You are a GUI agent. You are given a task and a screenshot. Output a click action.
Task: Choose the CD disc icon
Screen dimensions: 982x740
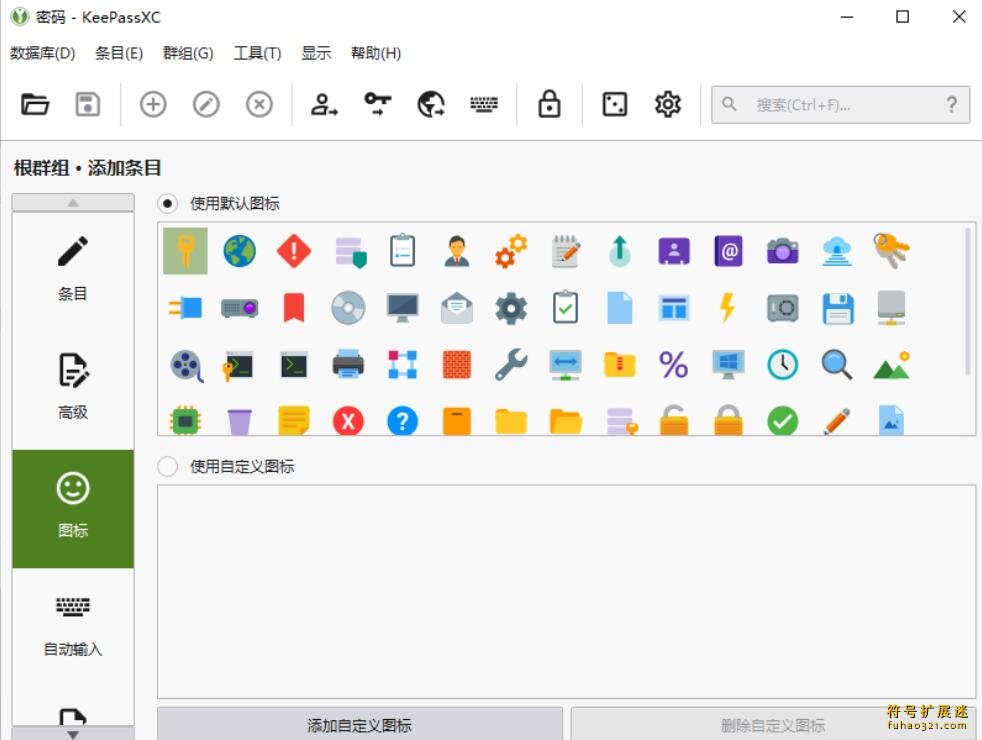pyautogui.click(x=348, y=307)
